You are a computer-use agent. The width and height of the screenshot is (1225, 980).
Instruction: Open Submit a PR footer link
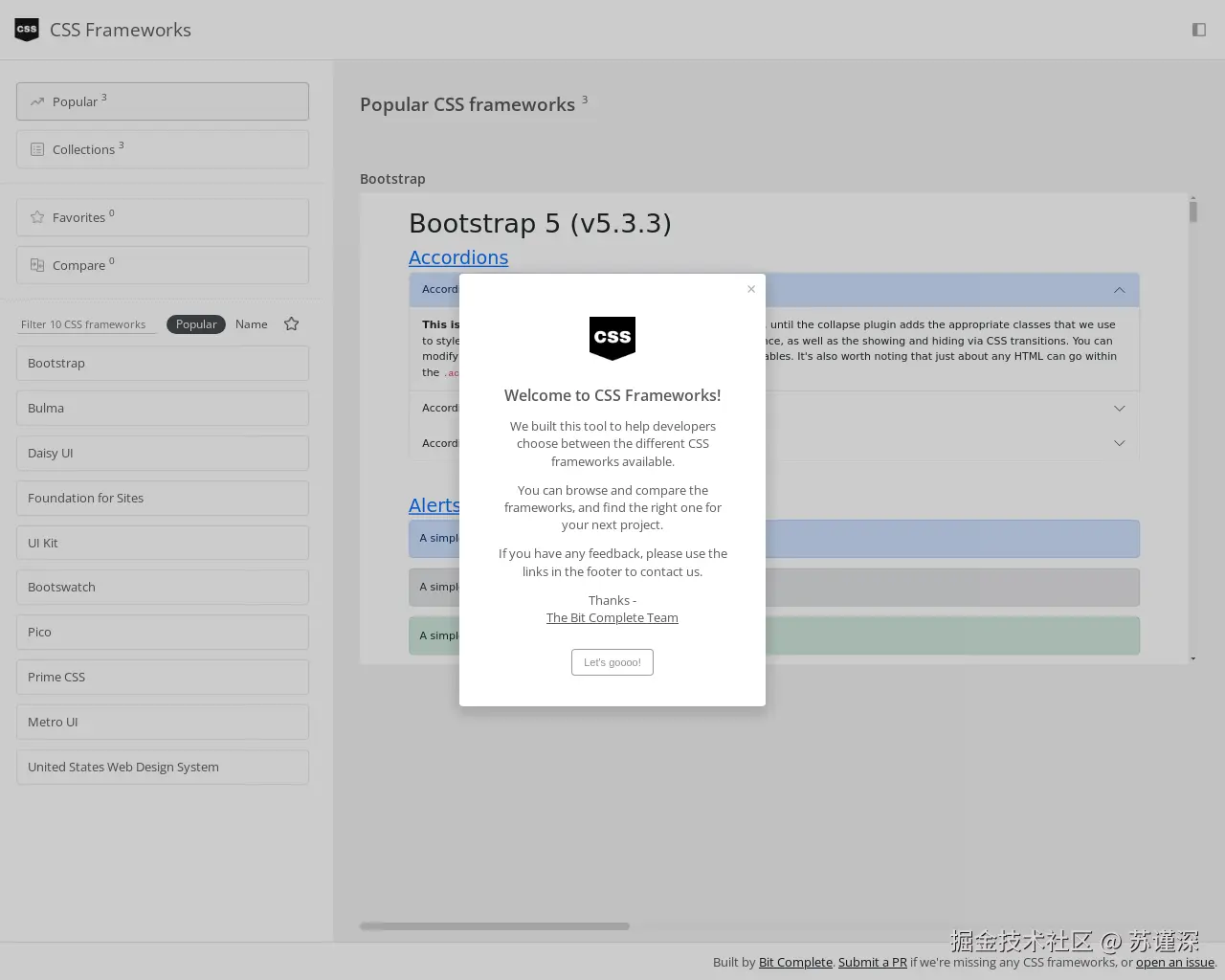(x=873, y=963)
